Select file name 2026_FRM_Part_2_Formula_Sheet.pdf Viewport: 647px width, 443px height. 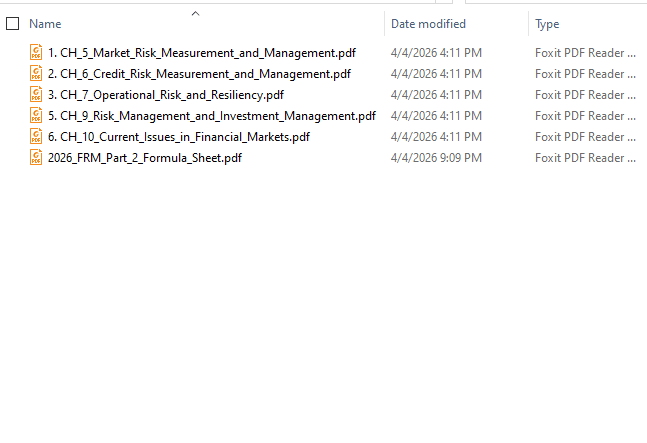point(144,157)
